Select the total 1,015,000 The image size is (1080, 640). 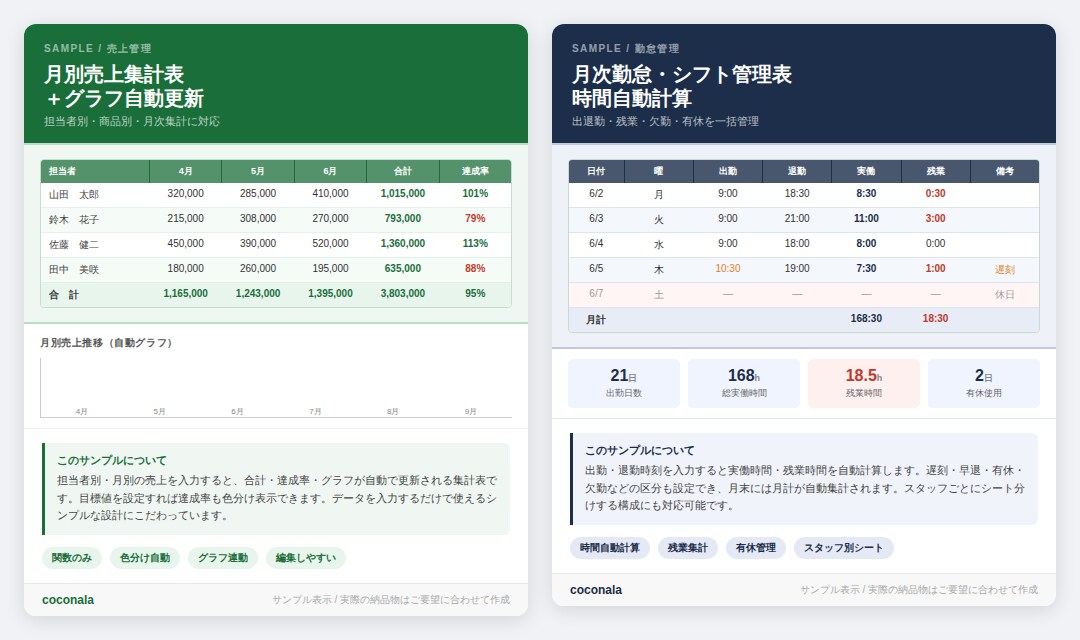point(403,194)
